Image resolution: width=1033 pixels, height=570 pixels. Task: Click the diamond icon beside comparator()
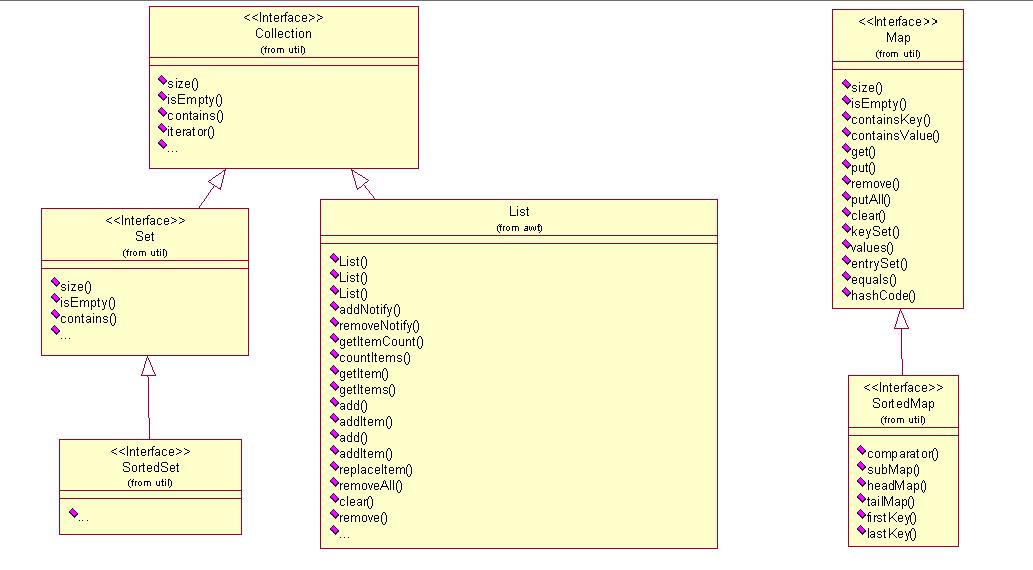861,450
